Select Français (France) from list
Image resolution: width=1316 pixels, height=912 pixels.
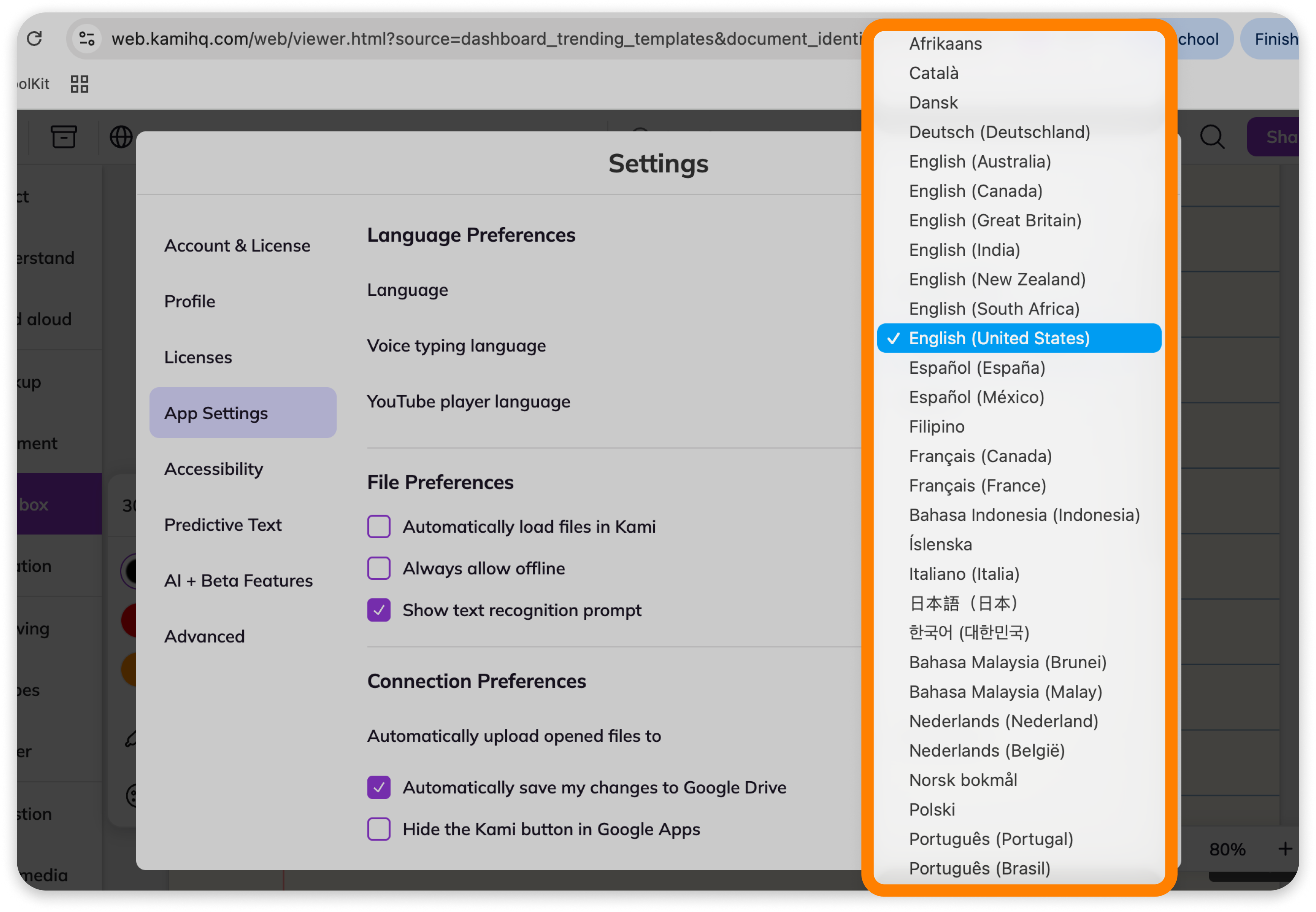[x=1019, y=486]
